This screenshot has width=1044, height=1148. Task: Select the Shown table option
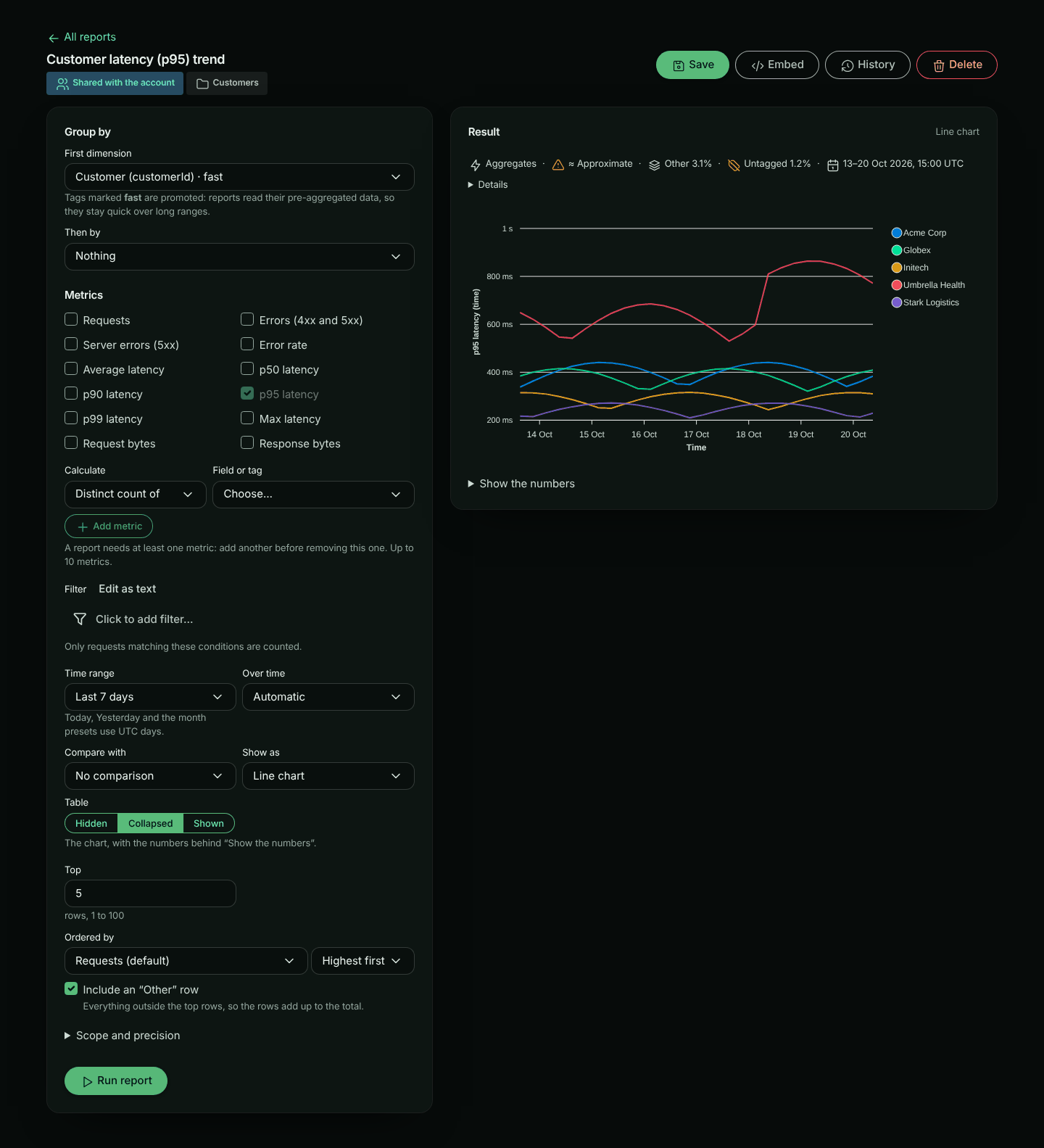(209, 824)
